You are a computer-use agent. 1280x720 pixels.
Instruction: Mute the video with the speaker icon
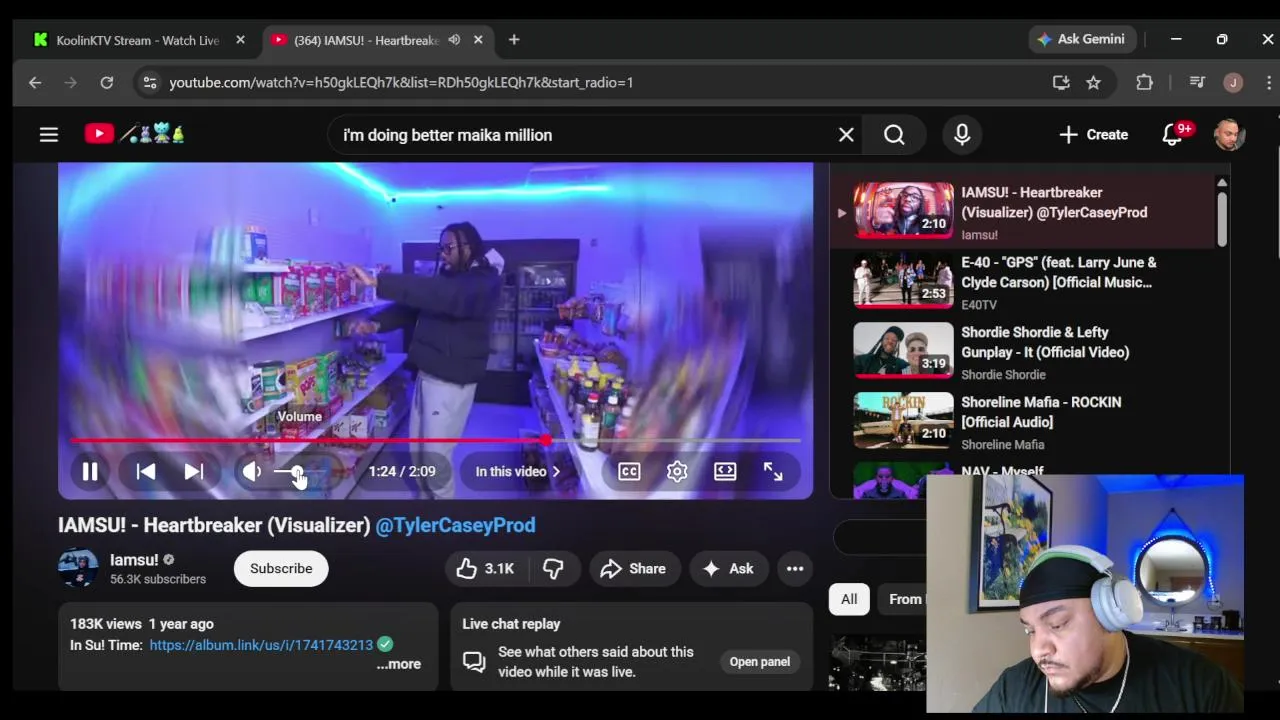click(x=252, y=472)
